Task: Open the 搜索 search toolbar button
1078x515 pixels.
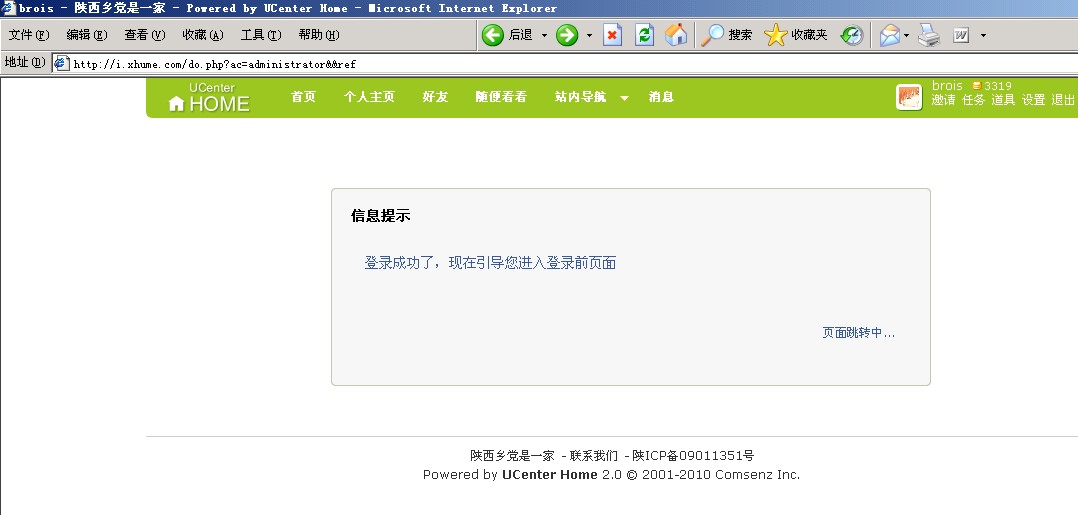Action: coord(727,35)
